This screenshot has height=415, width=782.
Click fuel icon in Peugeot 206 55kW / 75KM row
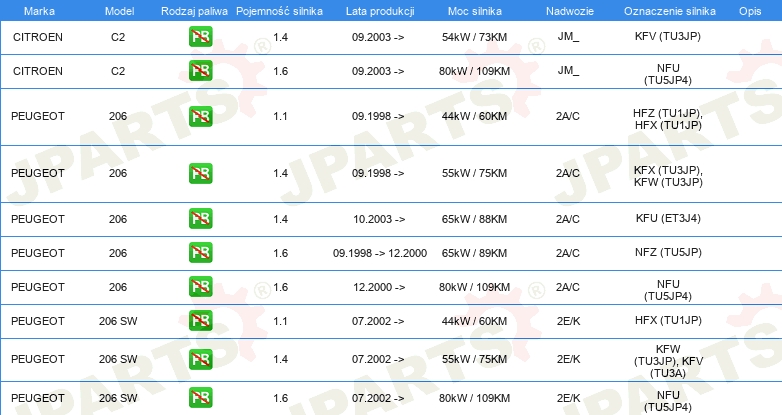point(200,173)
